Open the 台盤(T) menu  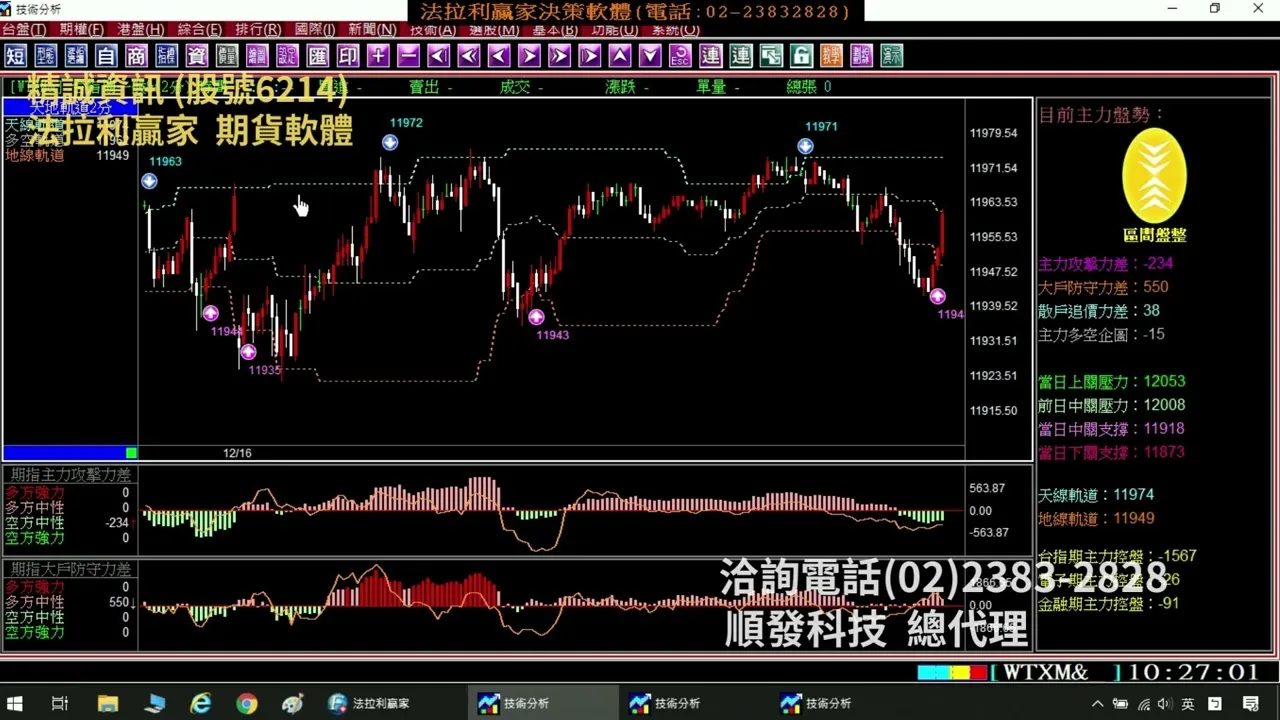click(x=24, y=30)
